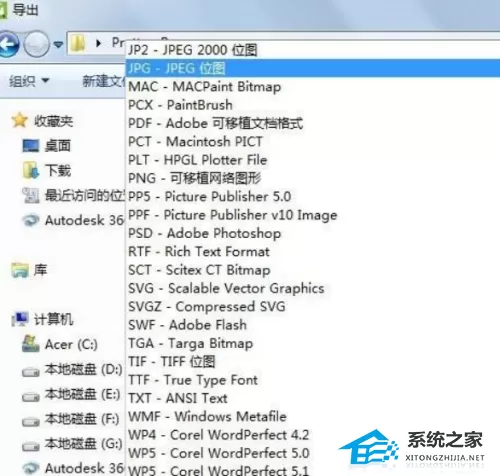Choose PNG - 可移植网络图形 format
This screenshot has width=500, height=476.
[x=195, y=178]
